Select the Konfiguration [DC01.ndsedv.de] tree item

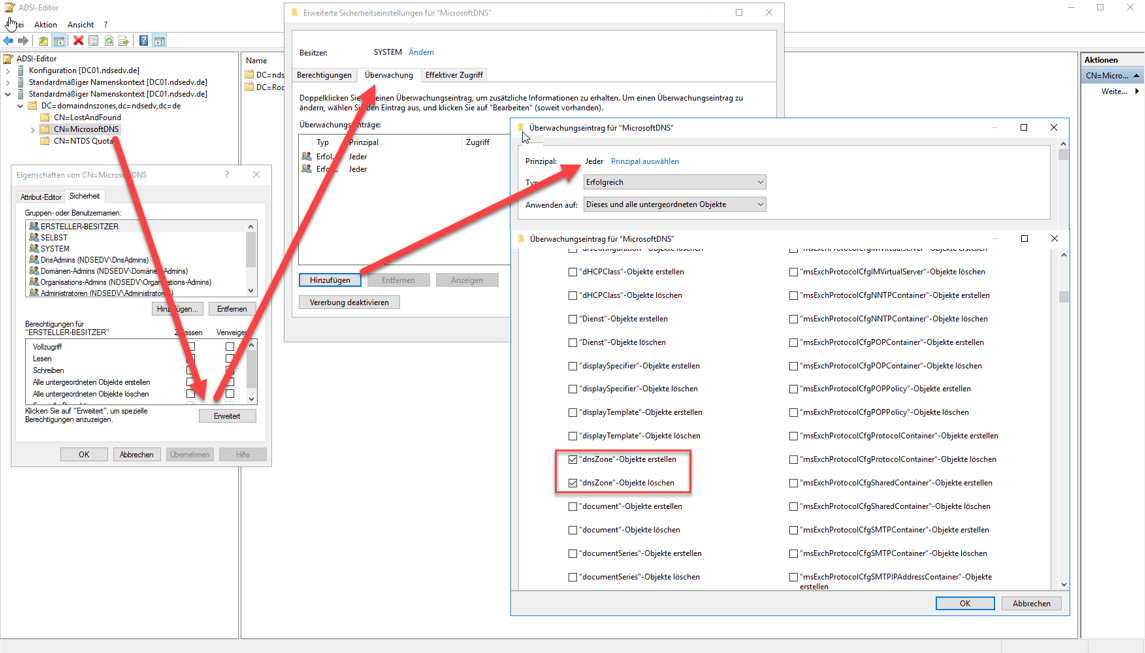(84, 71)
